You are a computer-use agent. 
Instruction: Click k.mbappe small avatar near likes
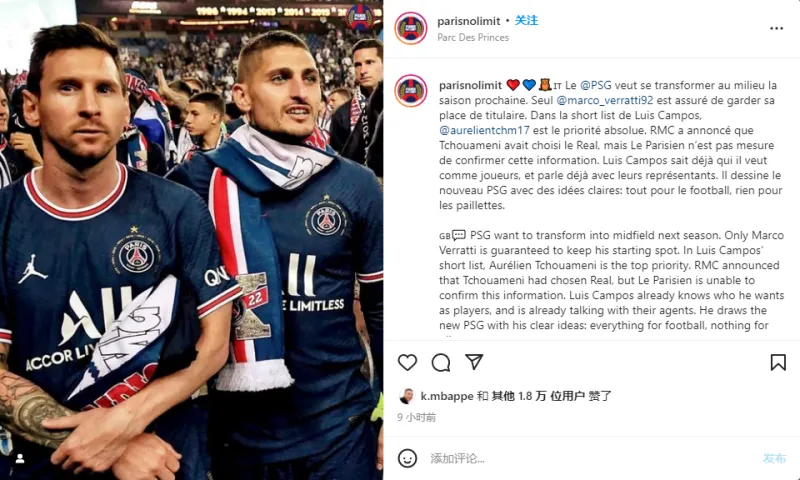pyautogui.click(x=407, y=396)
